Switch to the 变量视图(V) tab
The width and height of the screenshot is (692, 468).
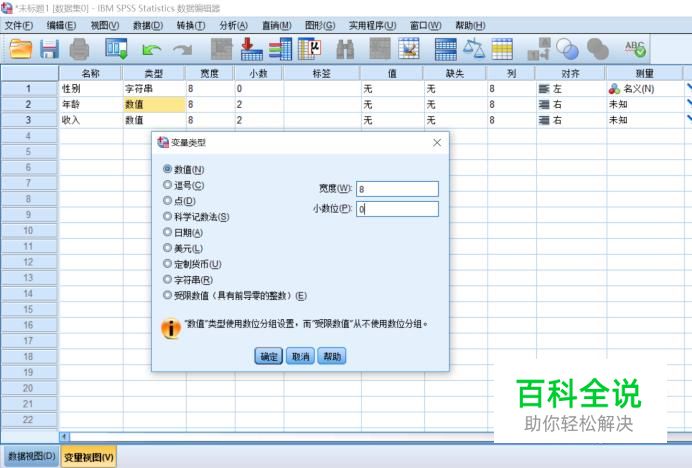tap(88, 457)
